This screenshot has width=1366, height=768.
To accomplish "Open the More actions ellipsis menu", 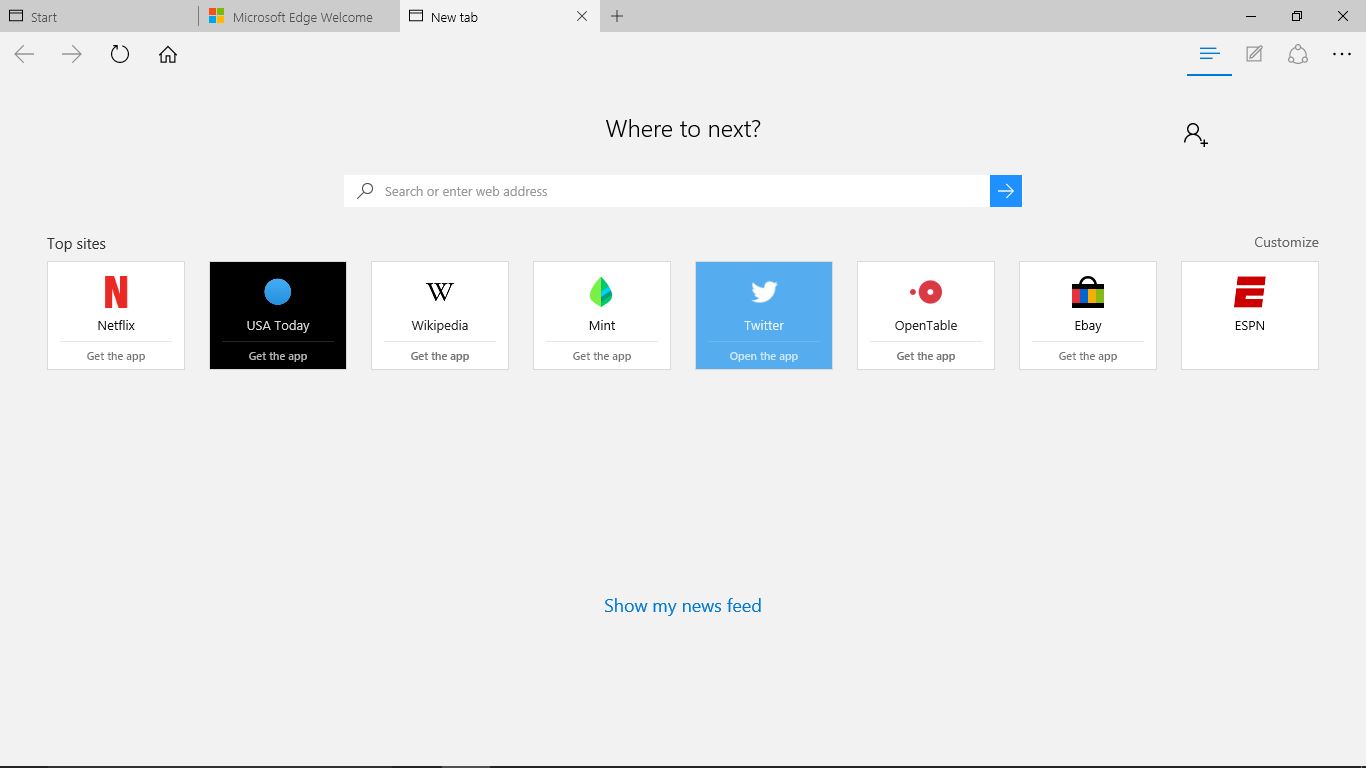I will pyautogui.click(x=1342, y=55).
